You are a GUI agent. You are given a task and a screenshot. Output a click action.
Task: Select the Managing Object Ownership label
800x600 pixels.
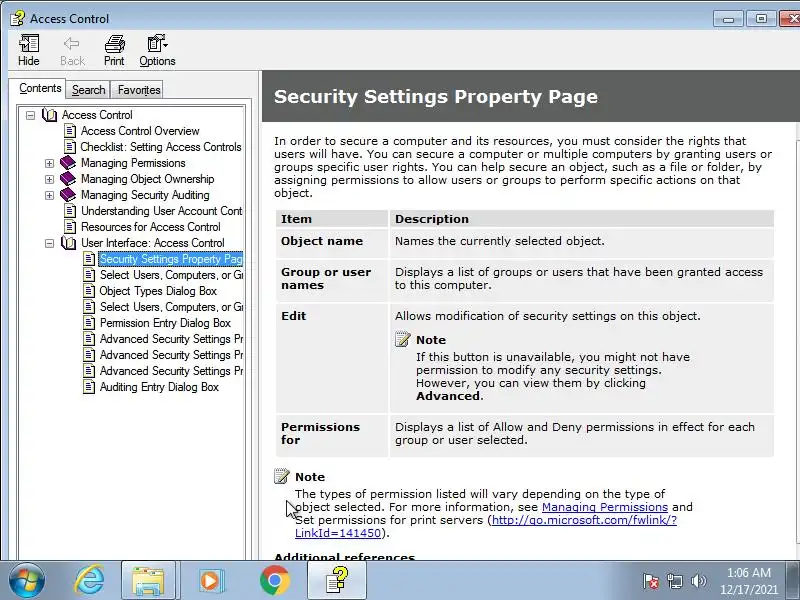point(147,179)
